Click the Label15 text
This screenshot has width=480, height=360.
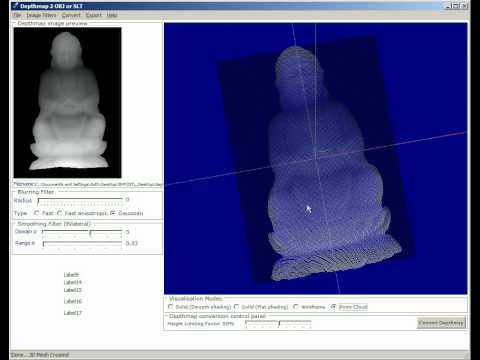point(73,290)
